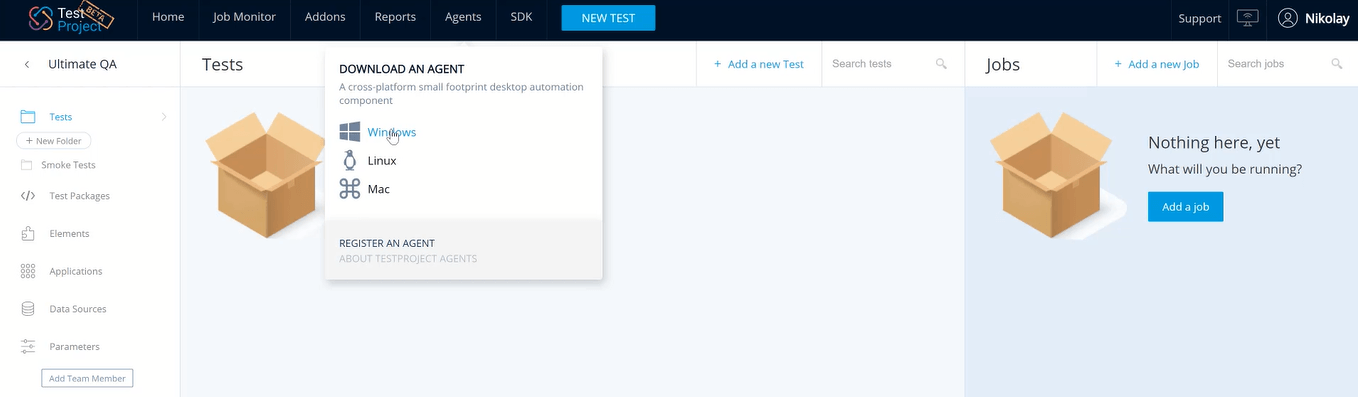Click the NEW TEST button

click(608, 18)
